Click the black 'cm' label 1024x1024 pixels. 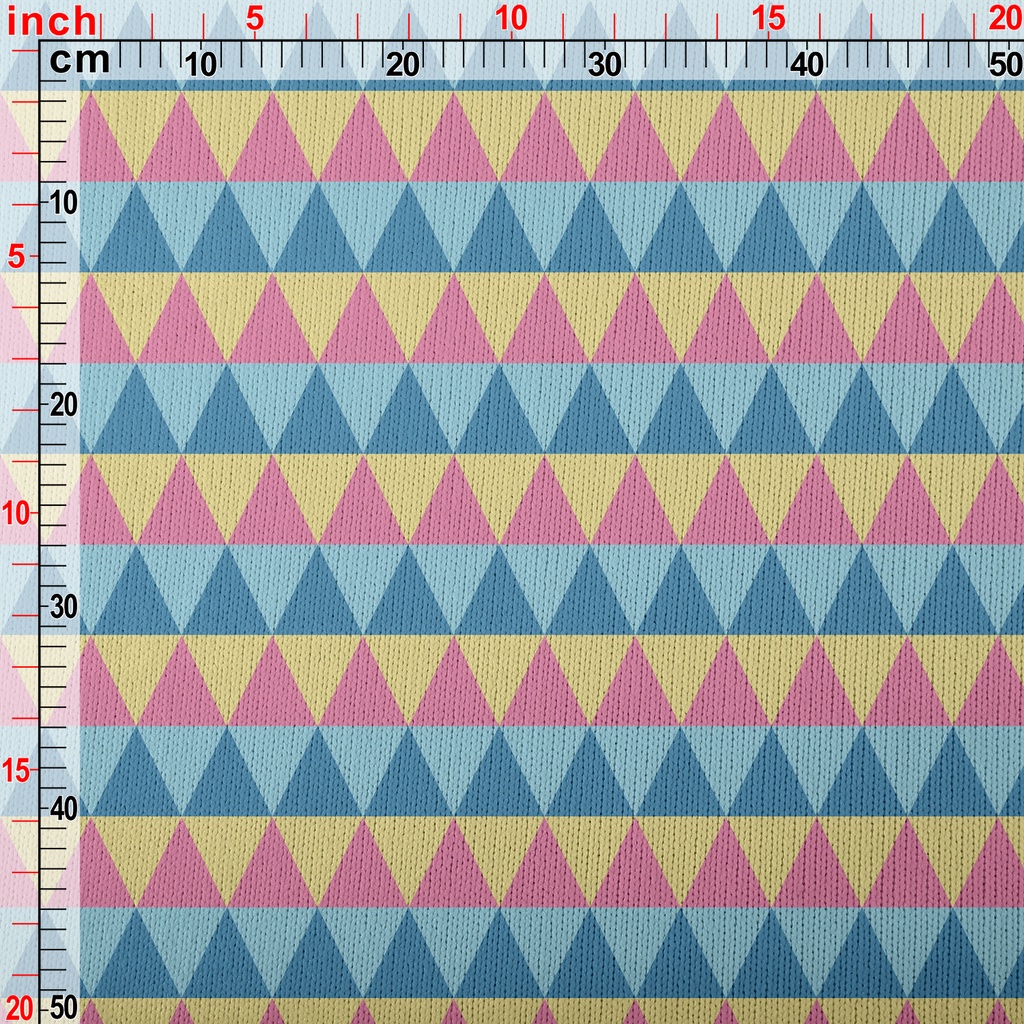[79, 61]
